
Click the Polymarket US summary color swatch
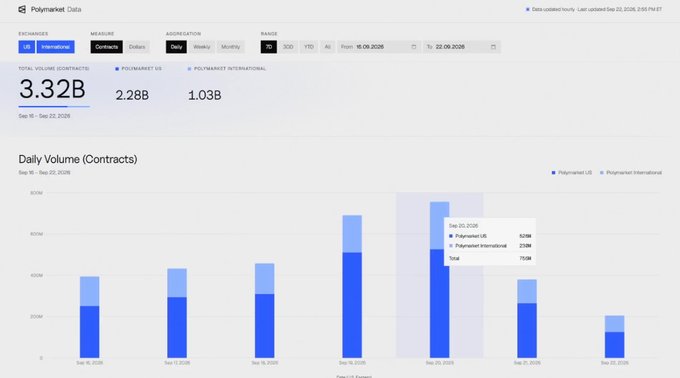[x=117, y=68]
